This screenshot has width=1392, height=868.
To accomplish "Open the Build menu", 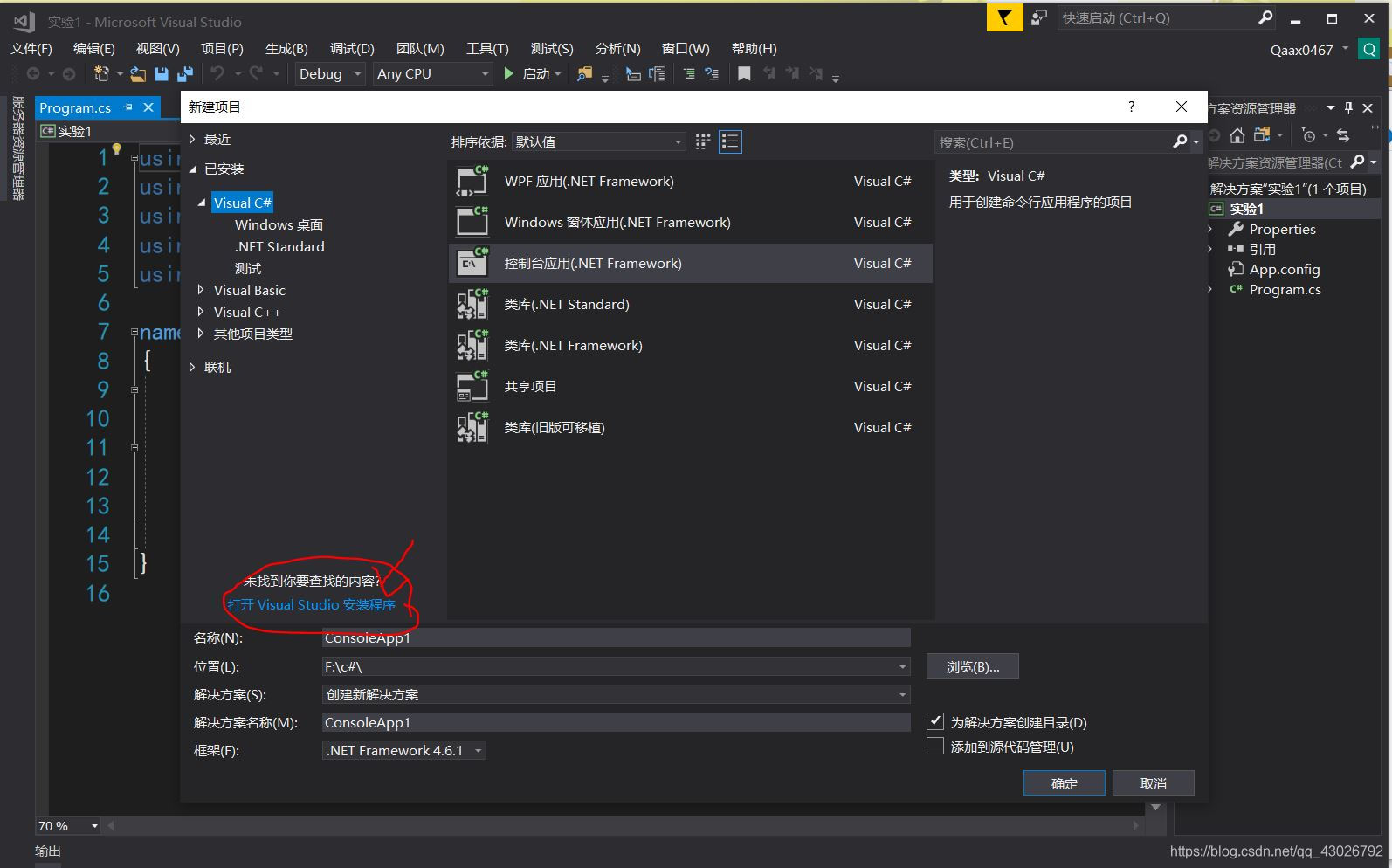I will [x=286, y=49].
